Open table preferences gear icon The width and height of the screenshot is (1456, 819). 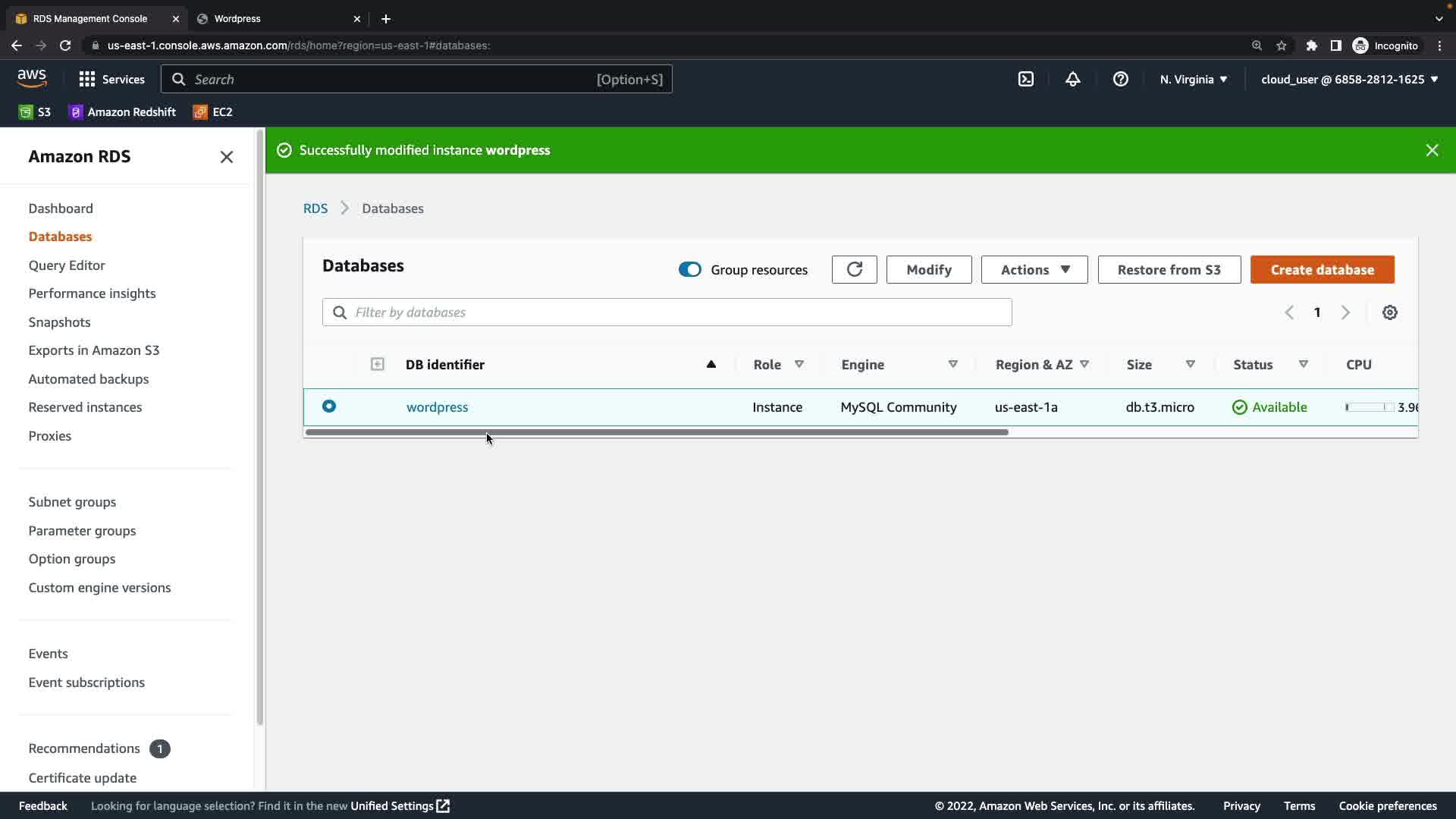point(1389,312)
